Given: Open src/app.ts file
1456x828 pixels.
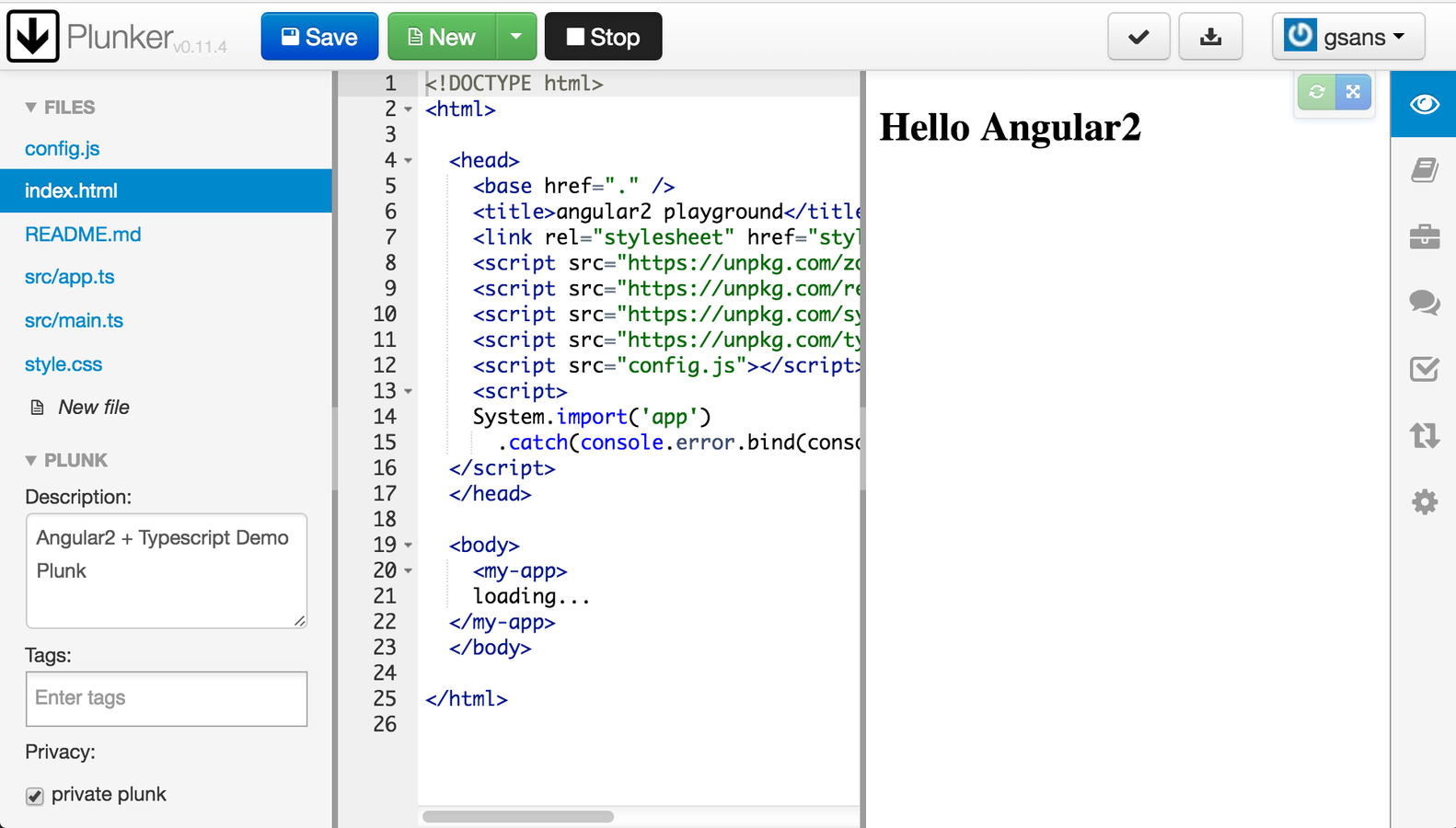Looking at the screenshot, I should (x=69, y=277).
